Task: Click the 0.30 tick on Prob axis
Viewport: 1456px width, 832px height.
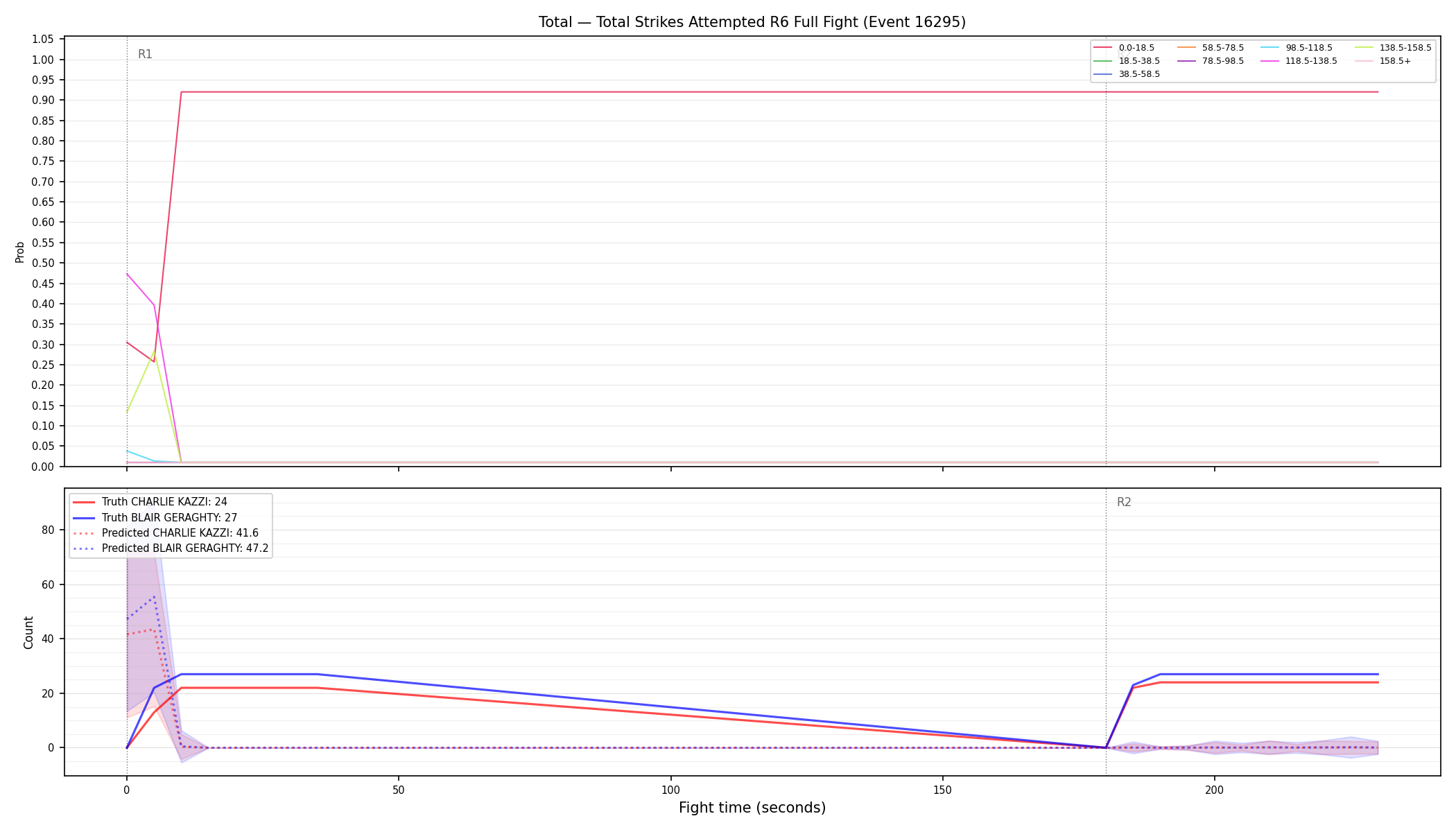Action: click(43, 345)
